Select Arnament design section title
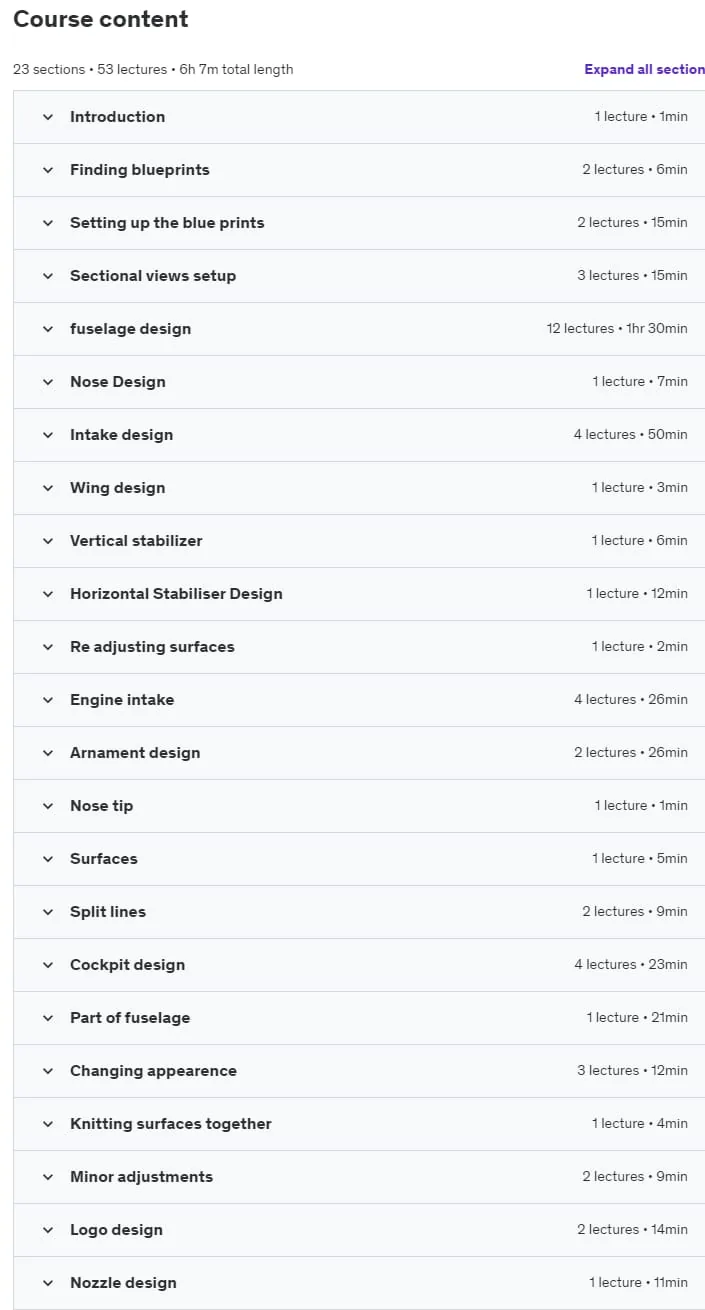This screenshot has width=705, height=1310. (x=135, y=753)
